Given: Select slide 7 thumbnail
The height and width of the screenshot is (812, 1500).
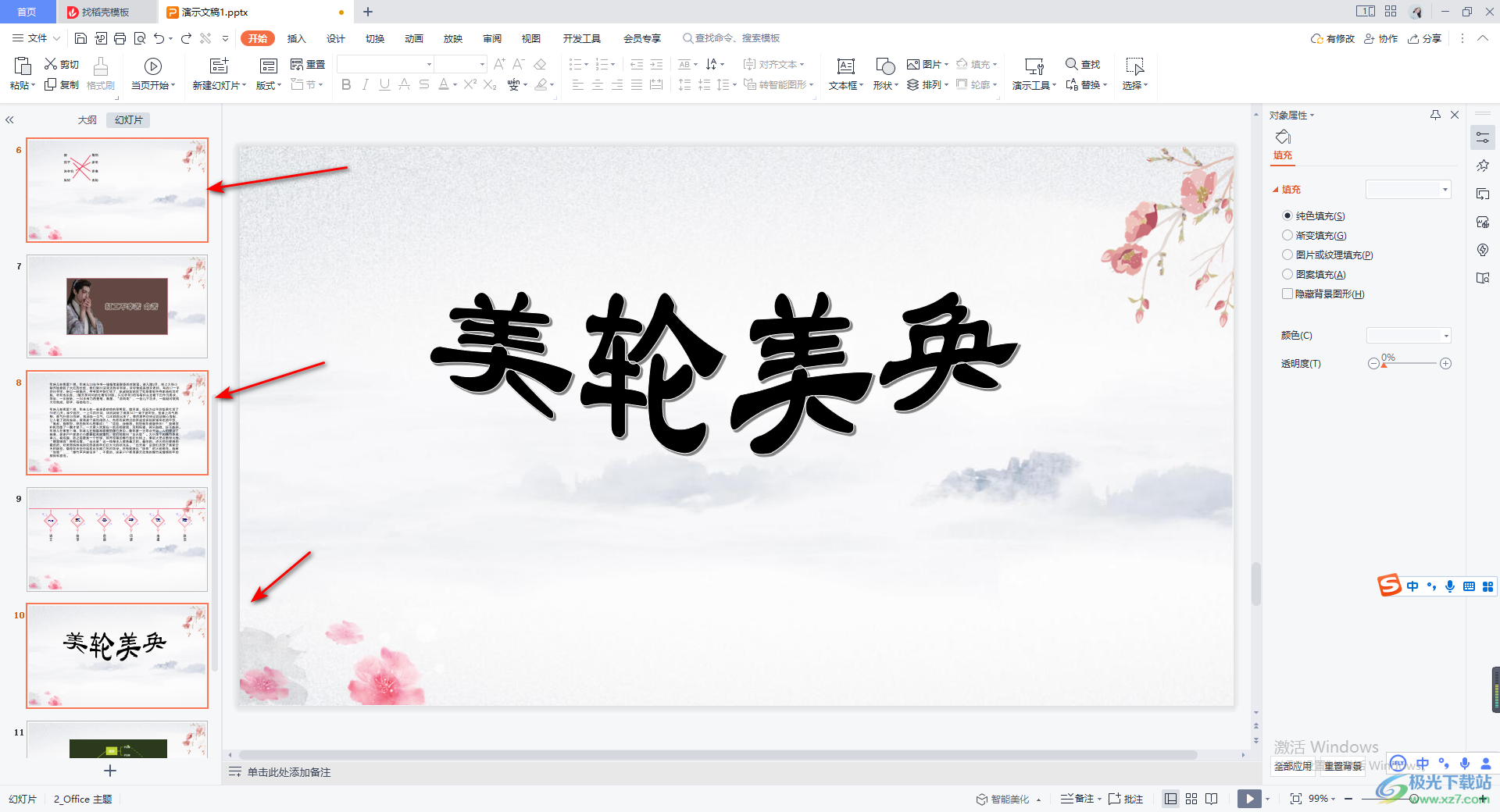Looking at the screenshot, I should click(117, 306).
